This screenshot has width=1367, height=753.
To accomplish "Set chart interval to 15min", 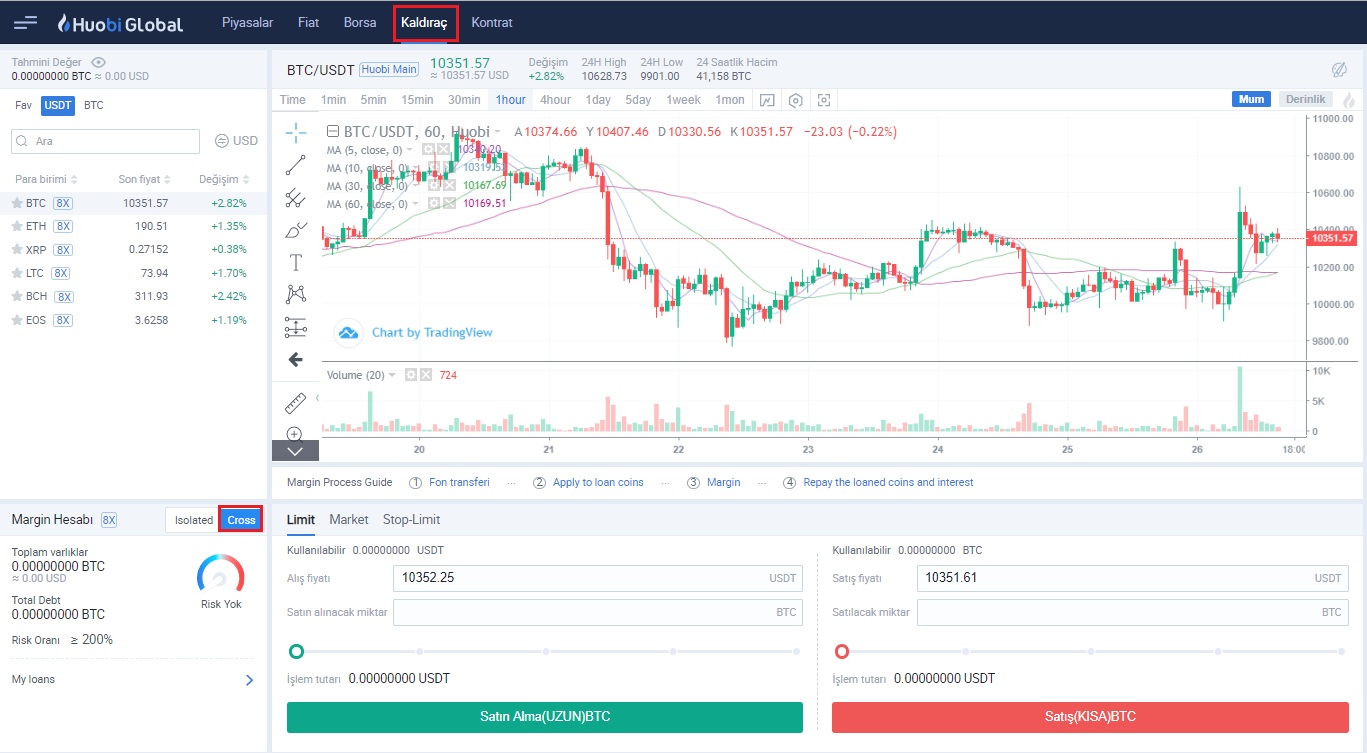I will click(417, 100).
